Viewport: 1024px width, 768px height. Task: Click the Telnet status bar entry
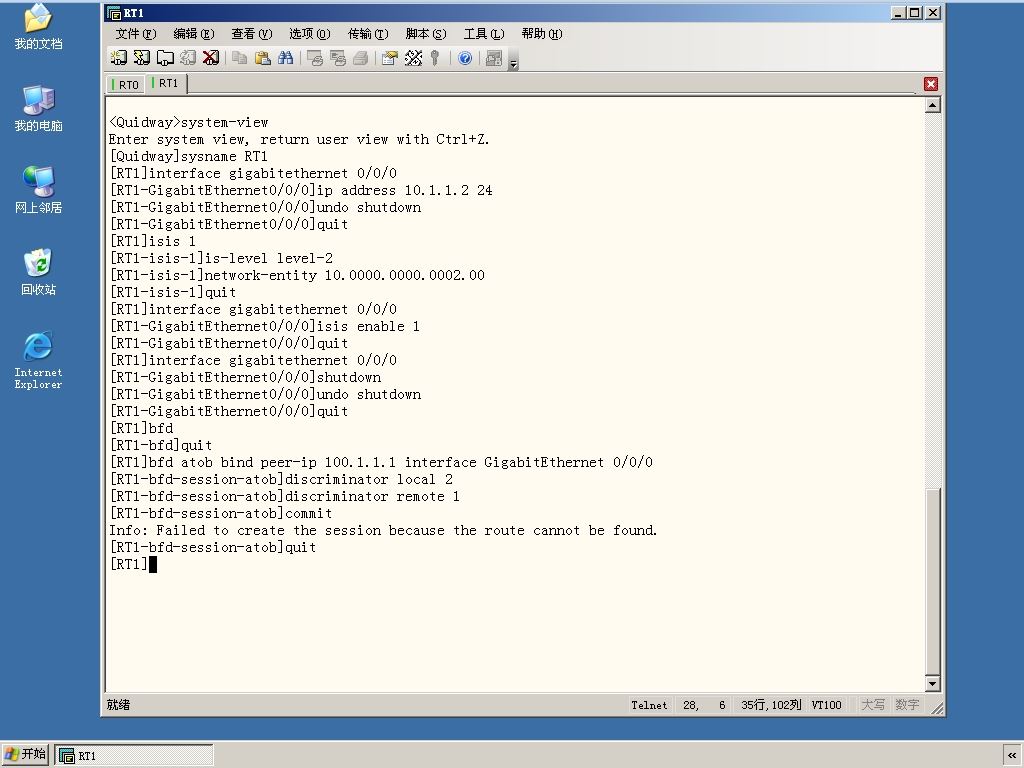point(649,705)
